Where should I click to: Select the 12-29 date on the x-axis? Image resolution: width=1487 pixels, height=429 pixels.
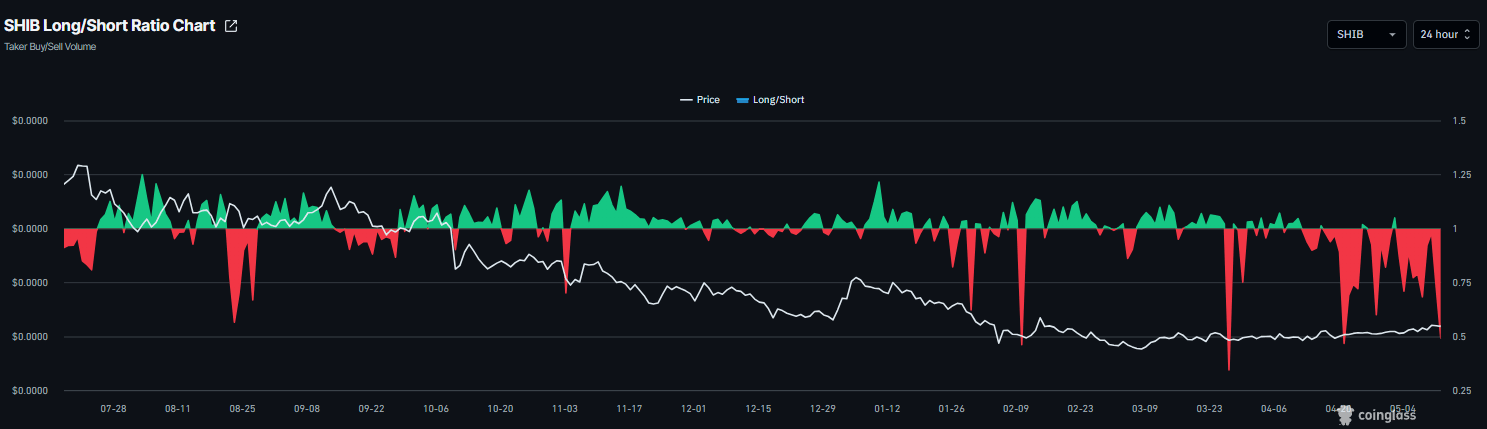823,409
